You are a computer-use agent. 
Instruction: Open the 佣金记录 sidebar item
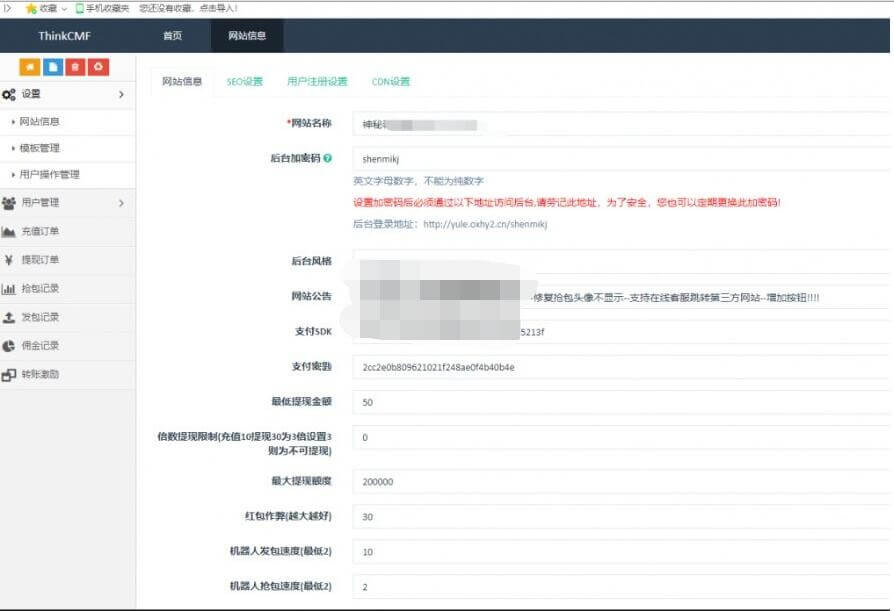[x=67, y=346]
